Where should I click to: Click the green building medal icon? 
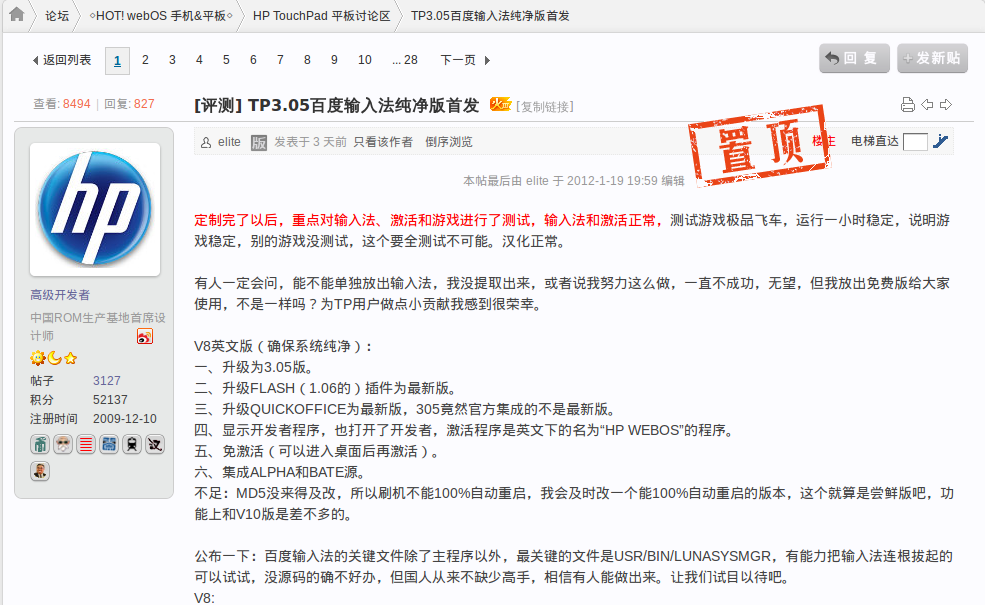pos(40,445)
